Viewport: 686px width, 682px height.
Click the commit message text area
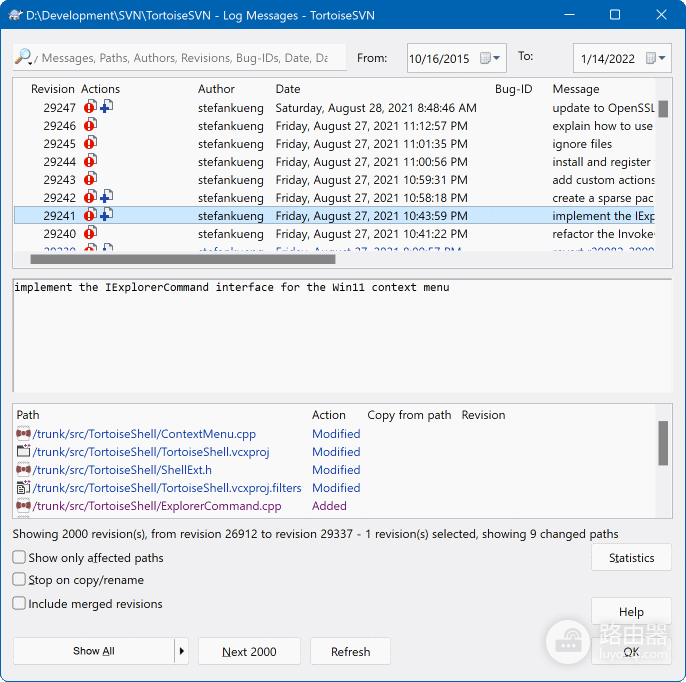343,335
